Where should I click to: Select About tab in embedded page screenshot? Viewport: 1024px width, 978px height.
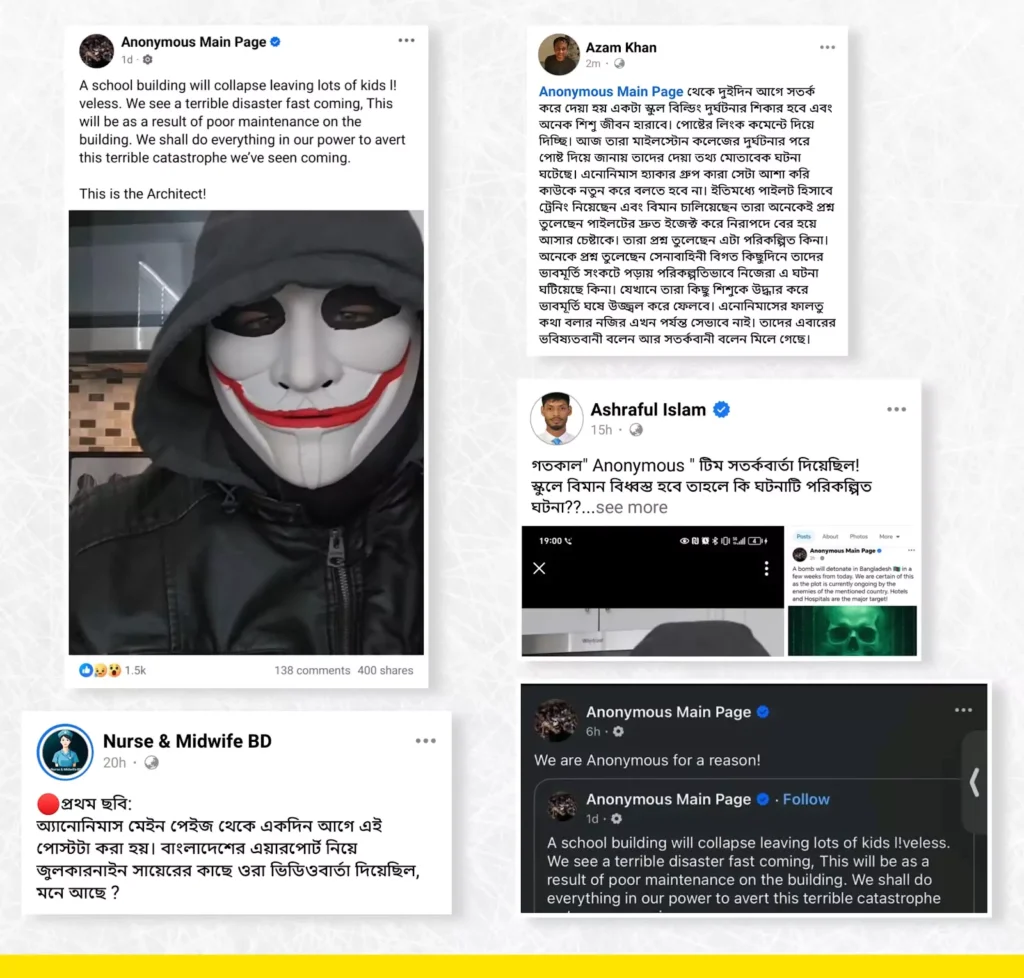click(x=830, y=536)
